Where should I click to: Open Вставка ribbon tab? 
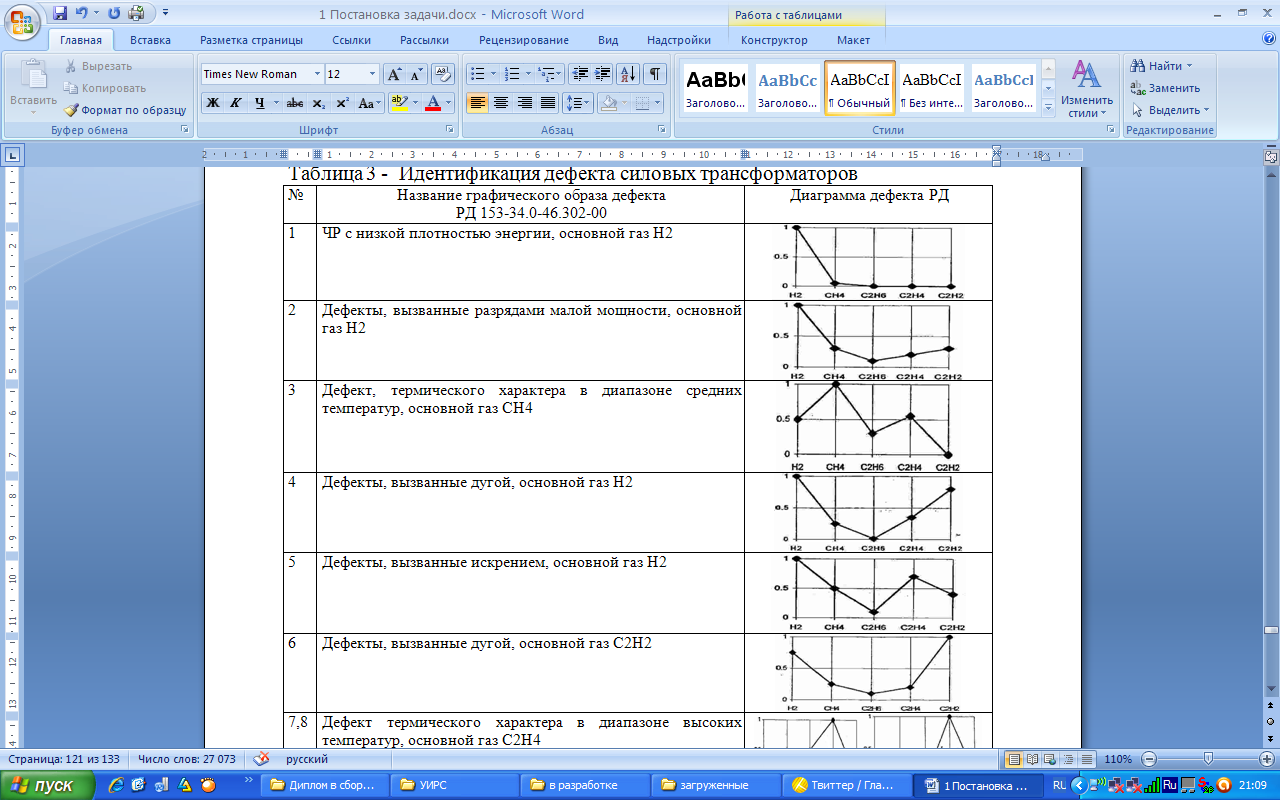pyautogui.click(x=150, y=40)
